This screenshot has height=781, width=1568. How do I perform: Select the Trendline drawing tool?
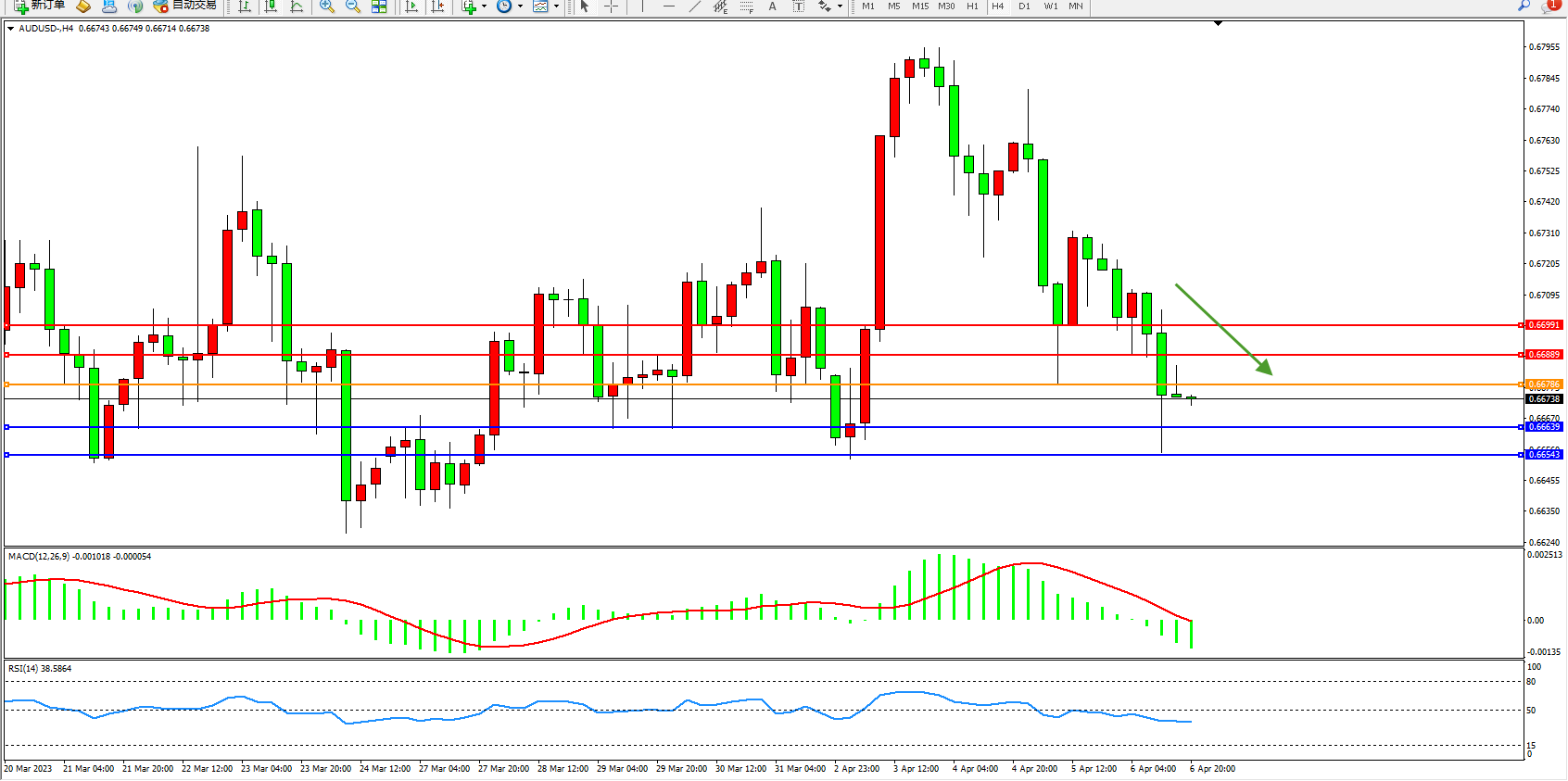click(x=695, y=6)
